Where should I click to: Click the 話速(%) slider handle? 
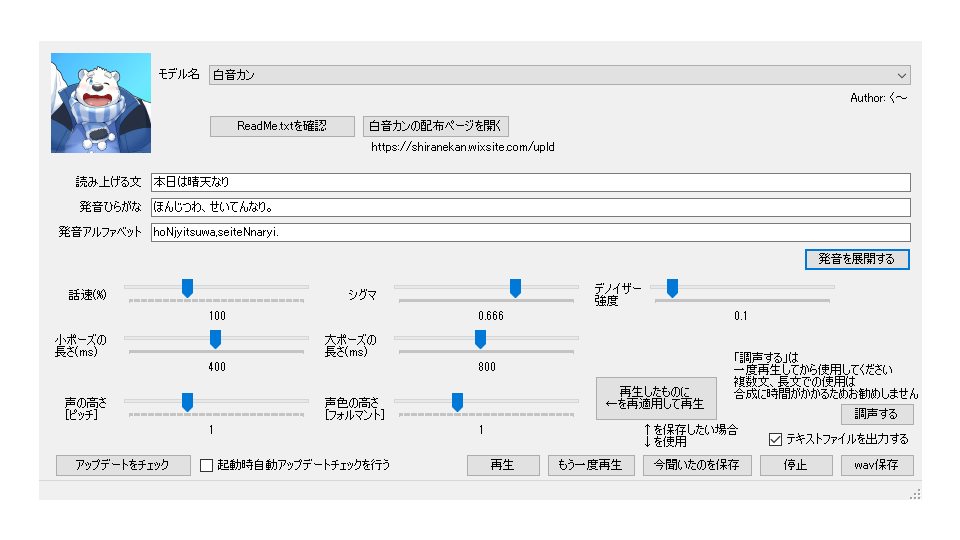pos(187,288)
